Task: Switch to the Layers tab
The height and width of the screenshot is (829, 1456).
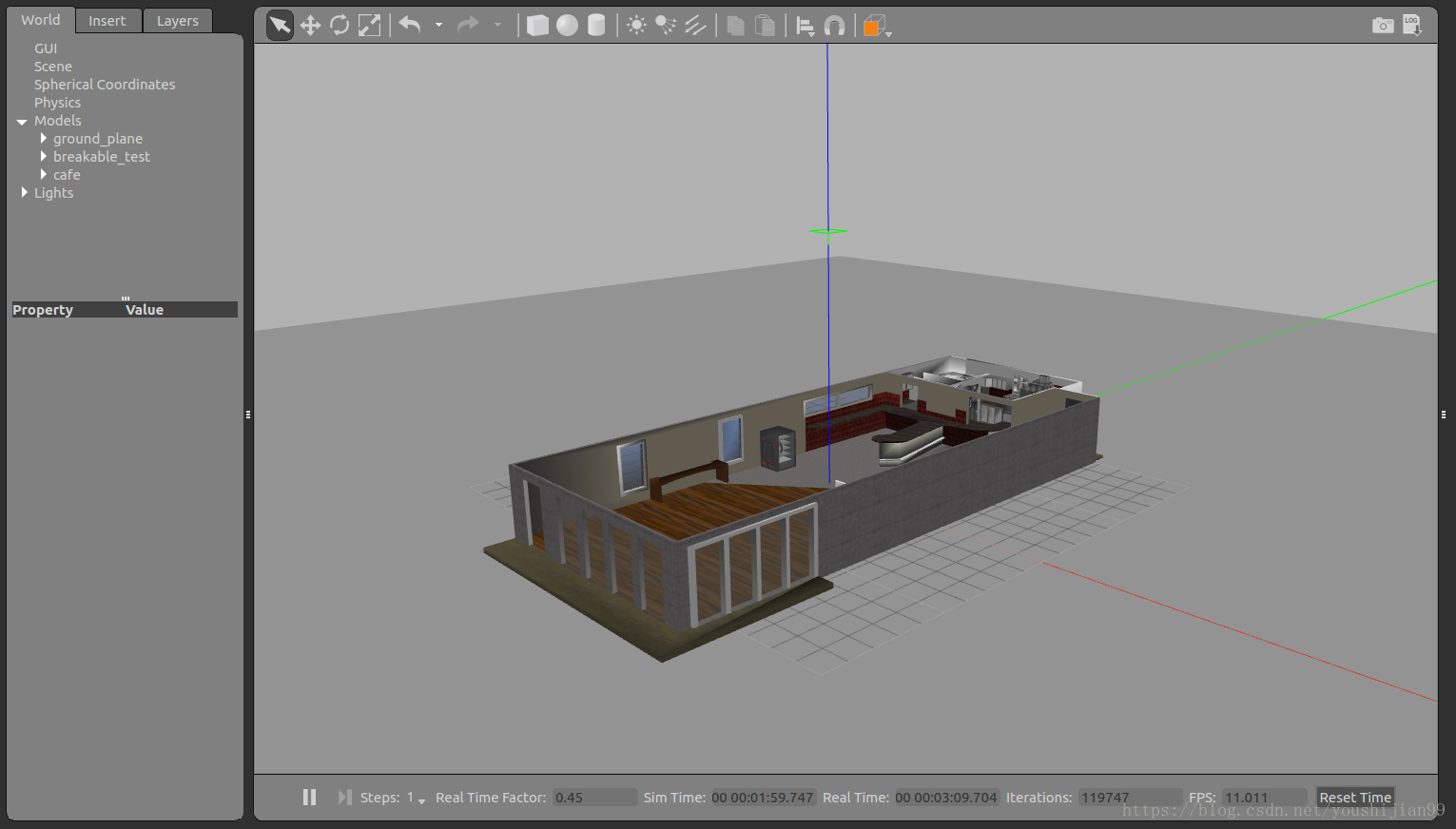Action: (x=178, y=21)
